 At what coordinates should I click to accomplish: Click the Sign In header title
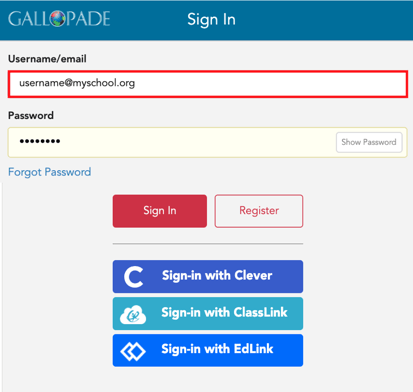click(211, 19)
